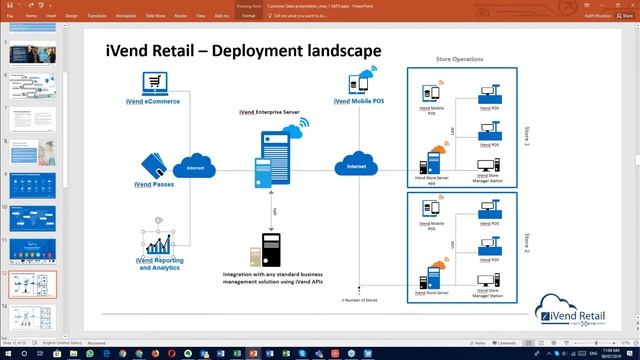This screenshot has width=640, height=360.
Task: Open the Insert ribbon tab
Action: [x=51, y=16]
